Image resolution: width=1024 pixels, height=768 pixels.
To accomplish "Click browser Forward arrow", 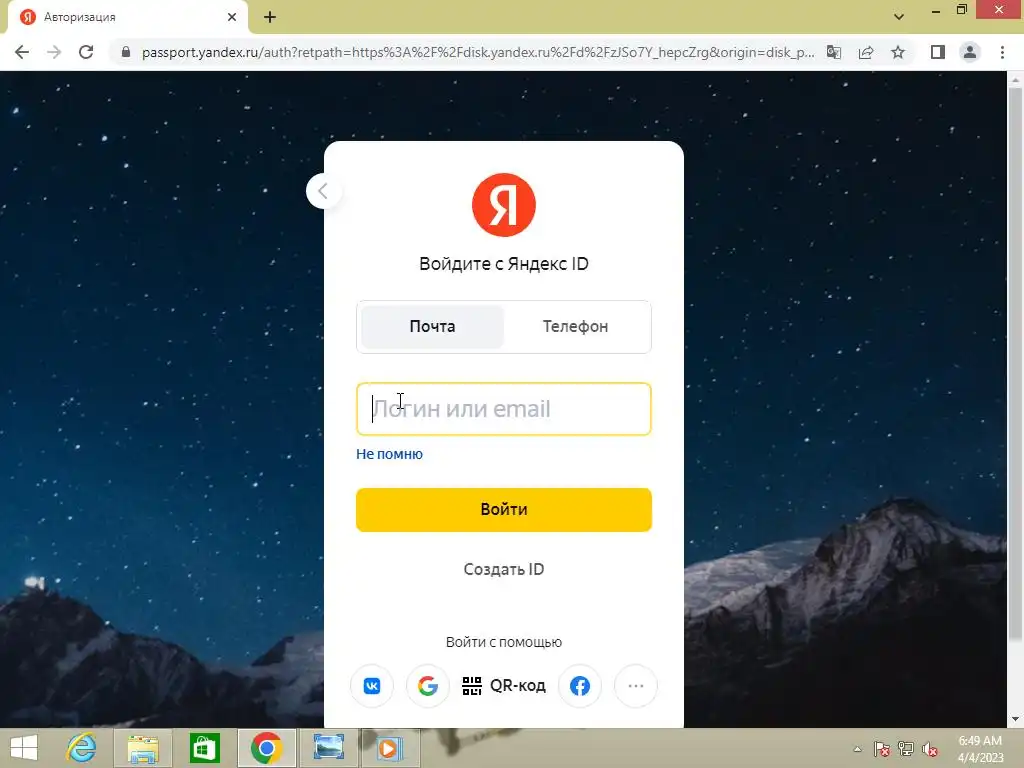I will pos(54,52).
